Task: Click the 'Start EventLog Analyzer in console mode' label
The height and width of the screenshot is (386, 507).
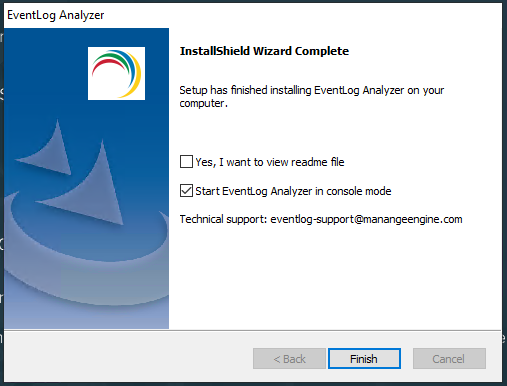Action: tap(293, 191)
